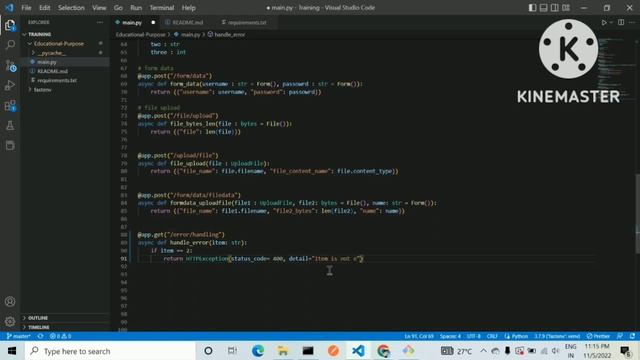Open the Accounts icon in activity bar
This screenshot has height=360, width=640.
(x=10, y=302)
